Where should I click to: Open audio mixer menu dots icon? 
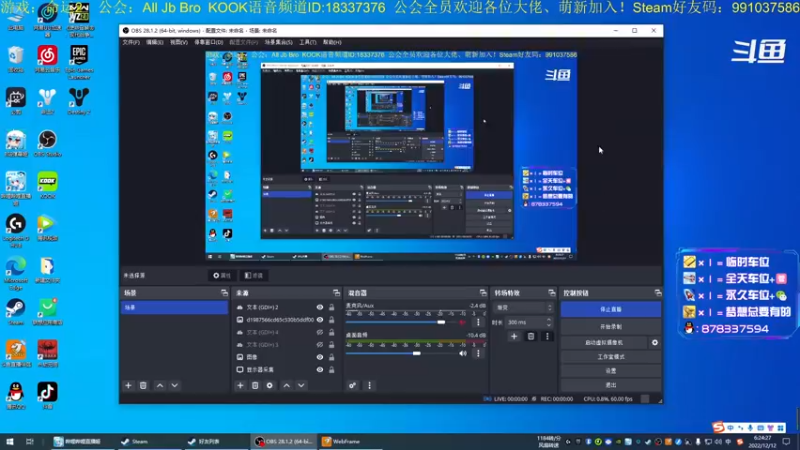(369, 386)
